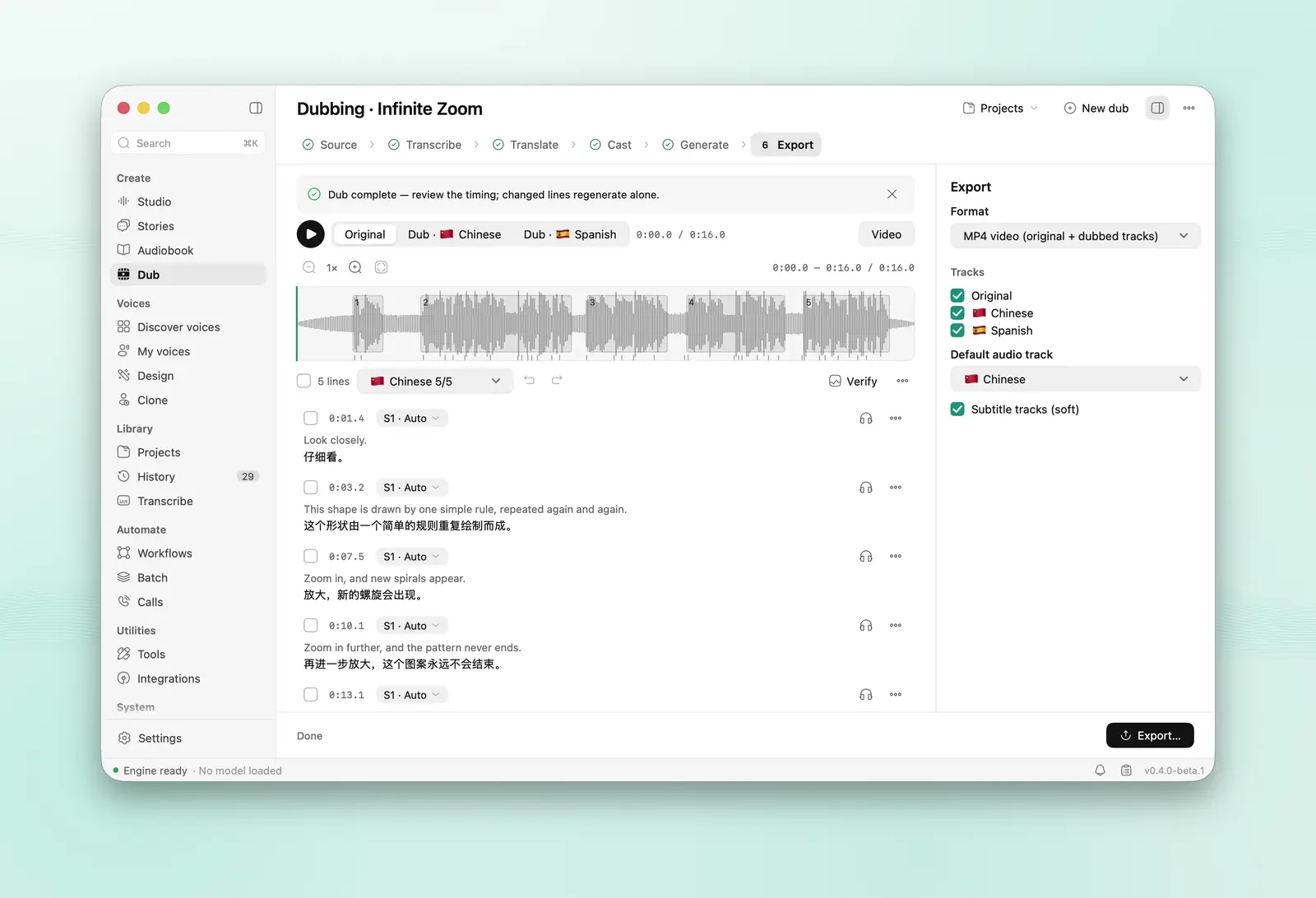Dismiss the Dub complete banner
1316x898 pixels.
pyautogui.click(x=892, y=194)
